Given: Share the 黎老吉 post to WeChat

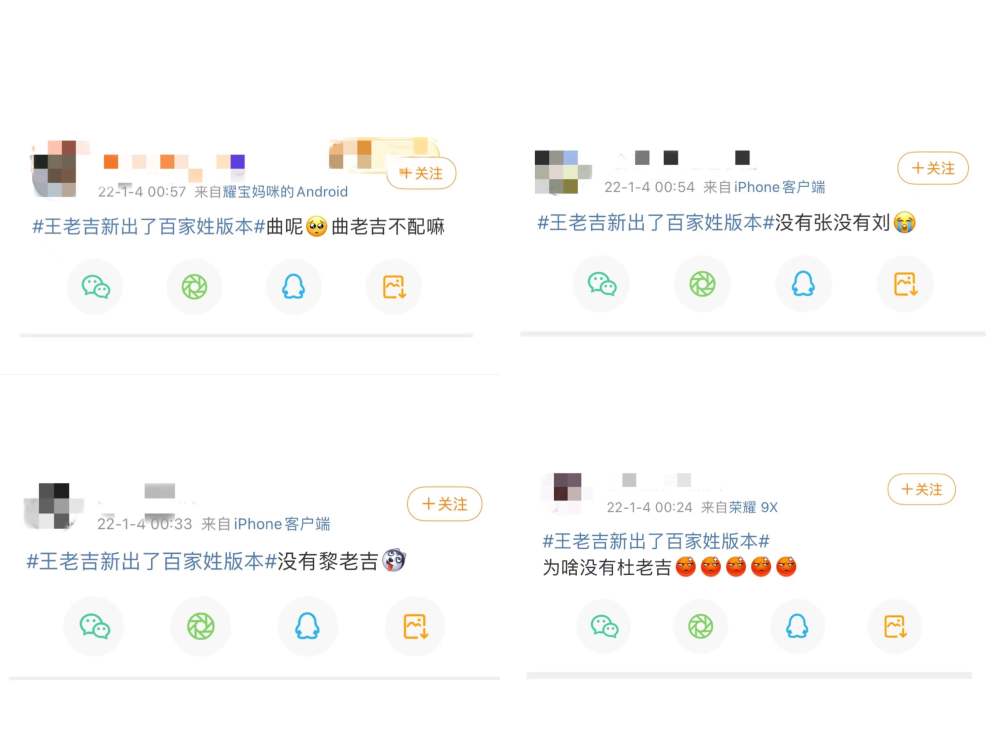Looking at the screenshot, I should pyautogui.click(x=94, y=626).
